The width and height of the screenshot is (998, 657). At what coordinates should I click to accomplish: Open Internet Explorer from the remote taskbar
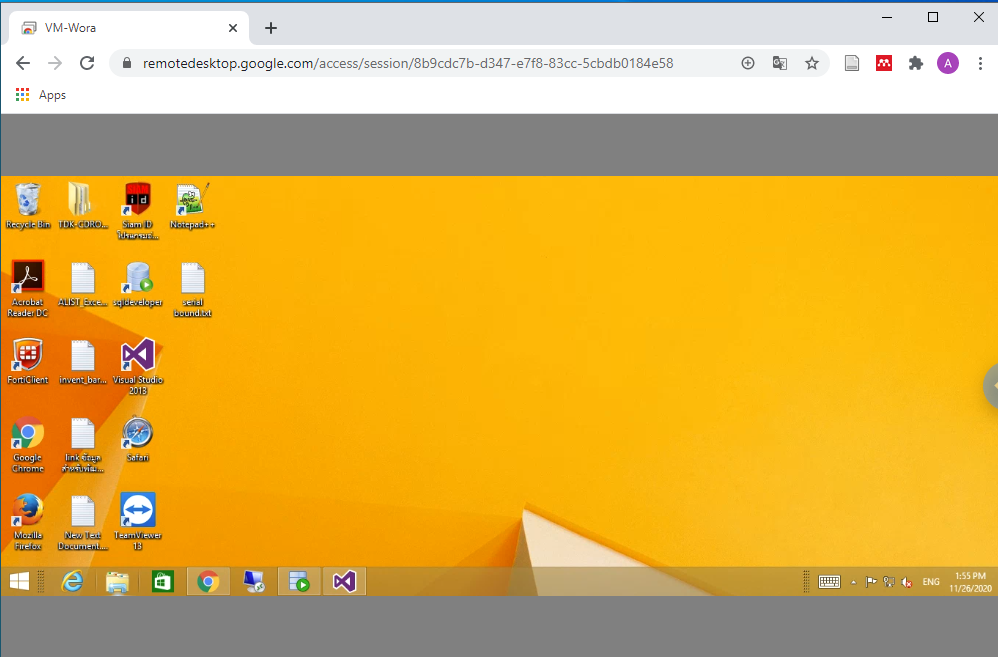[x=72, y=581]
